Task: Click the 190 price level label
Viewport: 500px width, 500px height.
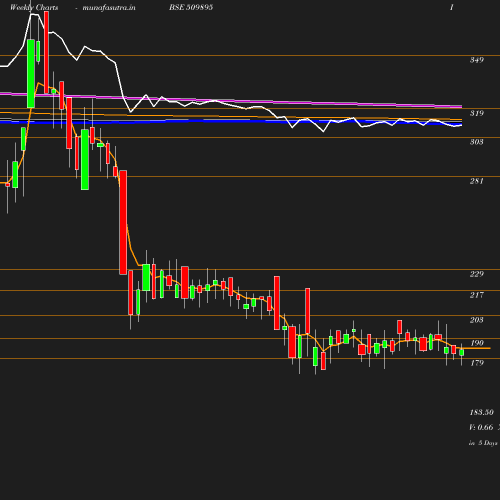Action: pyautogui.click(x=477, y=343)
